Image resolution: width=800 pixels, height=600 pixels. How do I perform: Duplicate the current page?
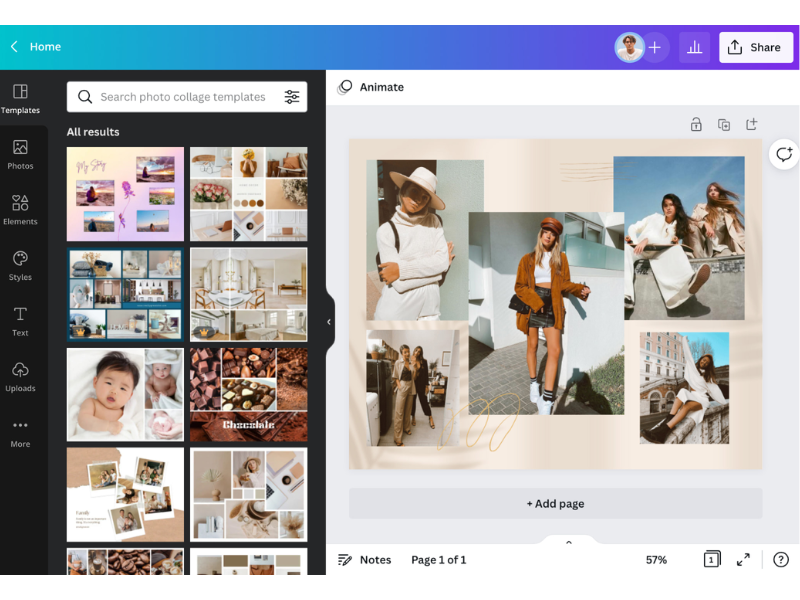click(724, 124)
